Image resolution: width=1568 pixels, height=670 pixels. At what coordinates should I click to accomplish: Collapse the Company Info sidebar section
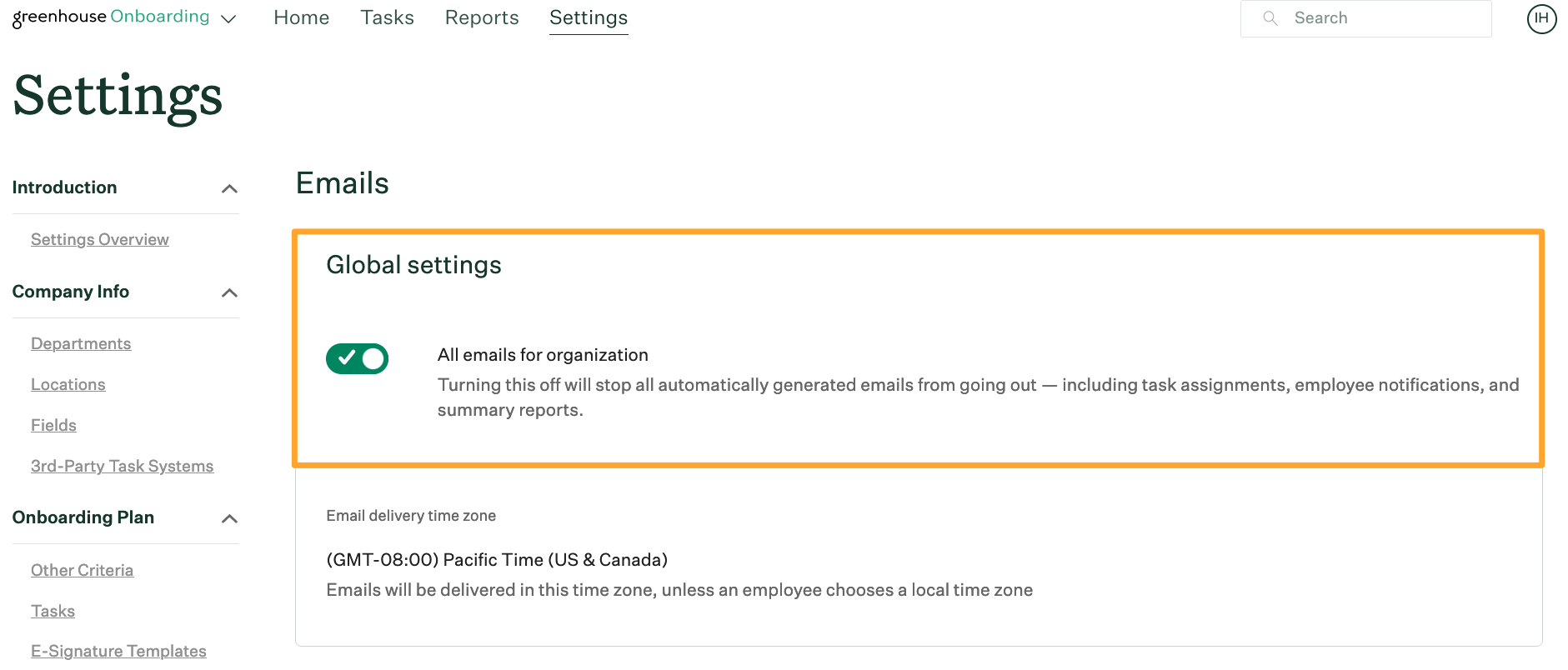coord(229,292)
